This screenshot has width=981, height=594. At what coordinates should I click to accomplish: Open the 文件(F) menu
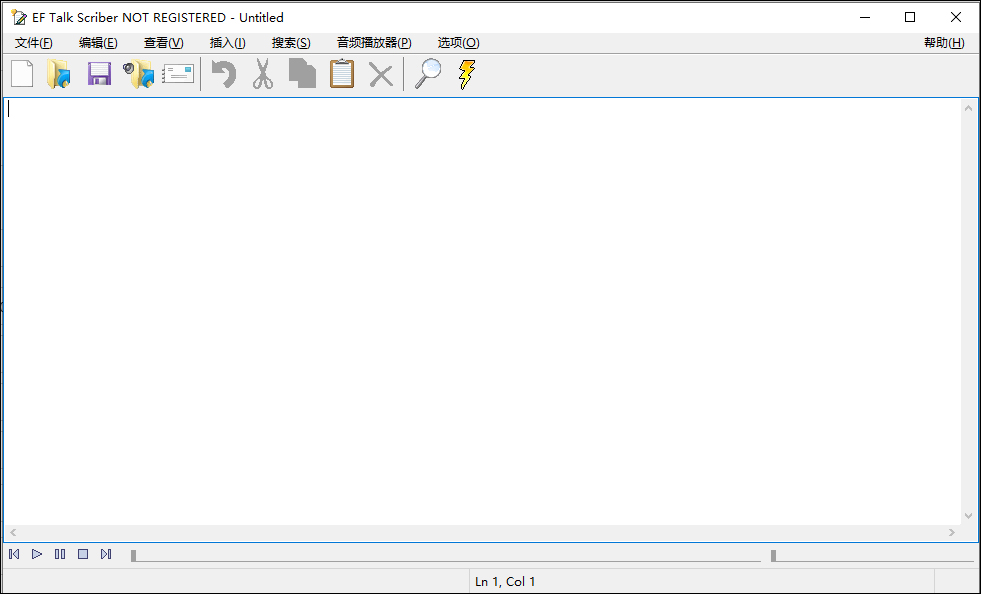click(x=34, y=43)
